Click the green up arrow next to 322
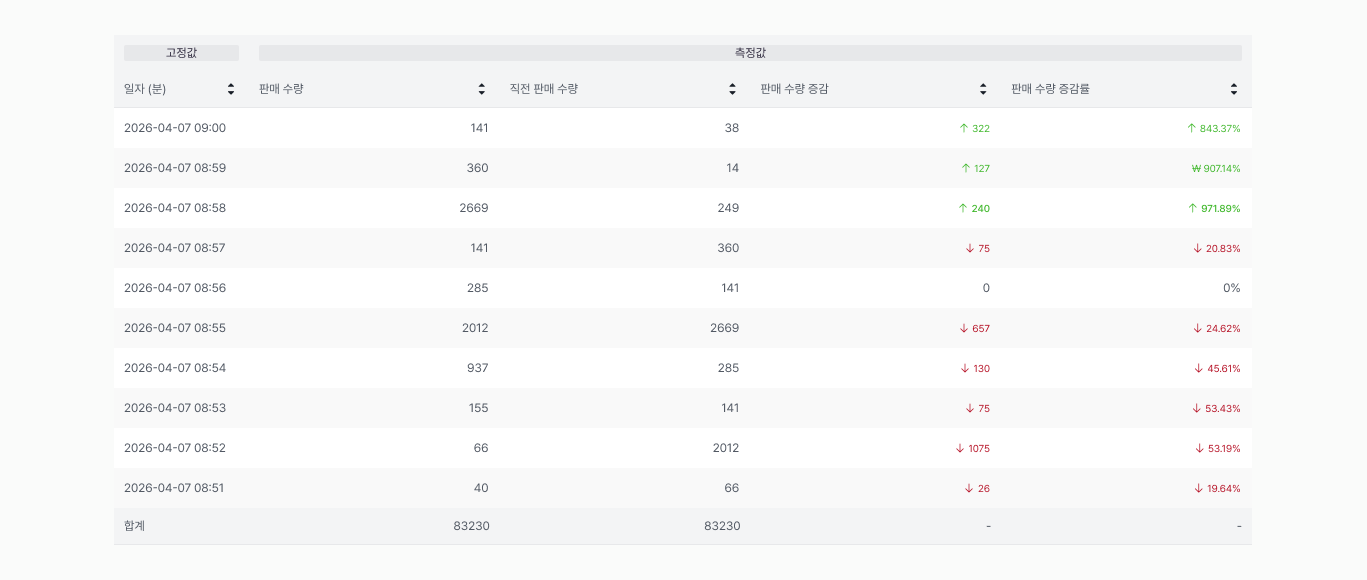Screen dimensions: 1367x580 [963, 128]
